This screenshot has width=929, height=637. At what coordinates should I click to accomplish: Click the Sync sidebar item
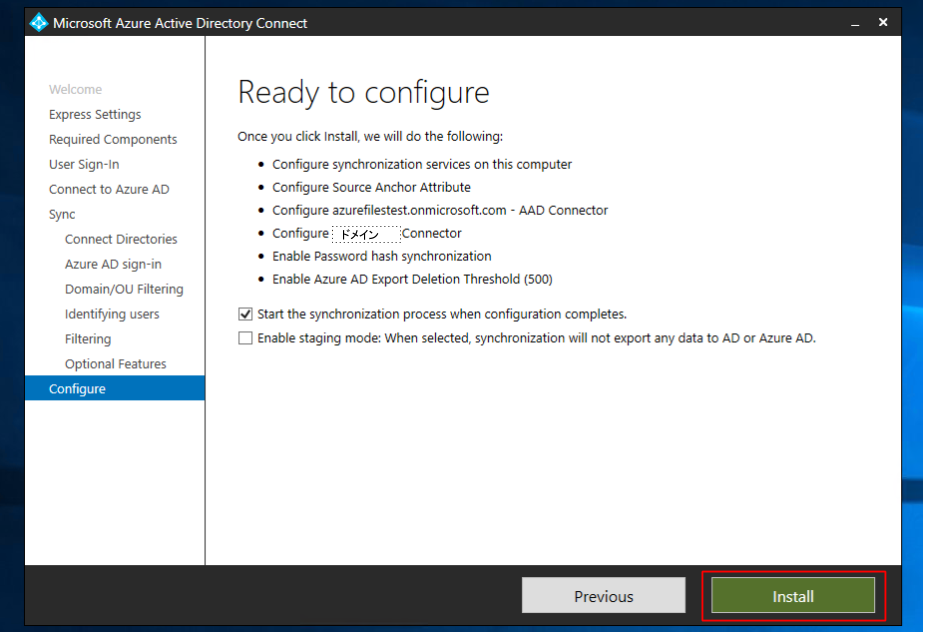[x=62, y=214]
